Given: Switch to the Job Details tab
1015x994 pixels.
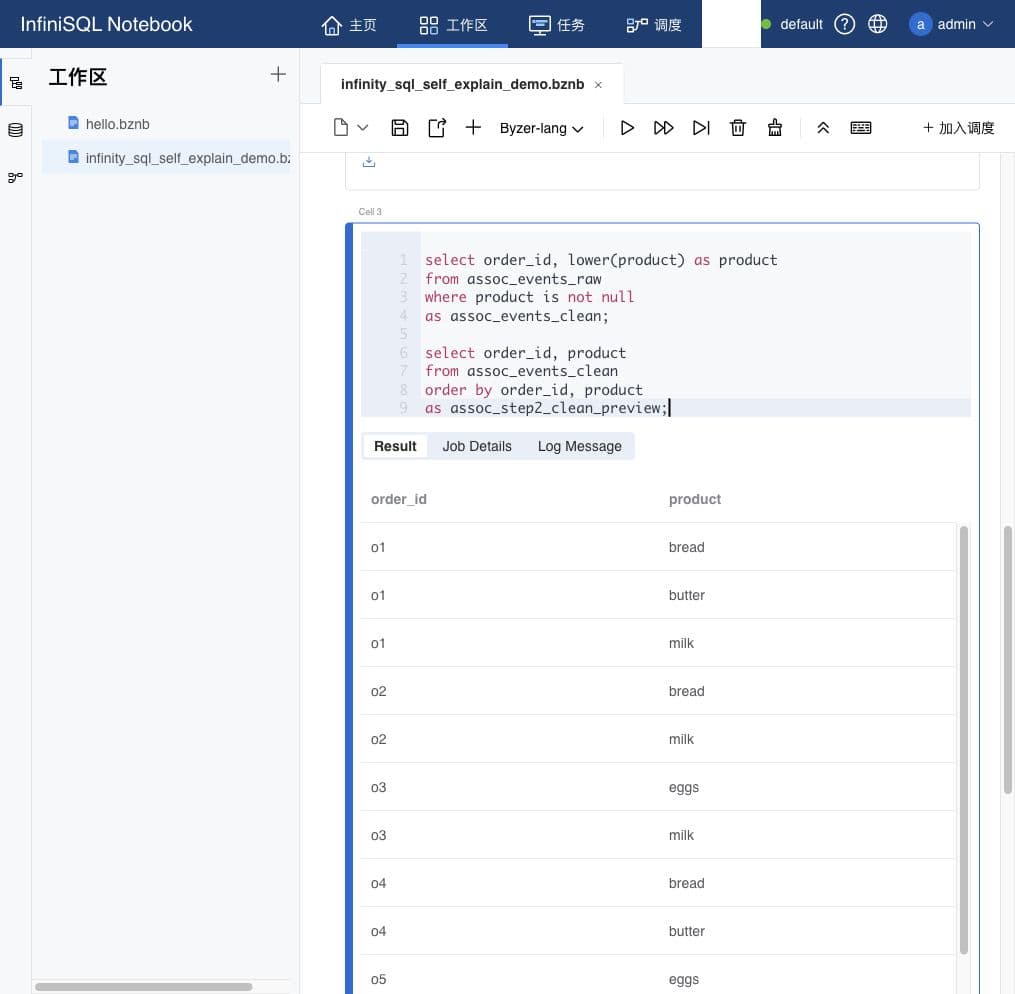Looking at the screenshot, I should coord(477,447).
